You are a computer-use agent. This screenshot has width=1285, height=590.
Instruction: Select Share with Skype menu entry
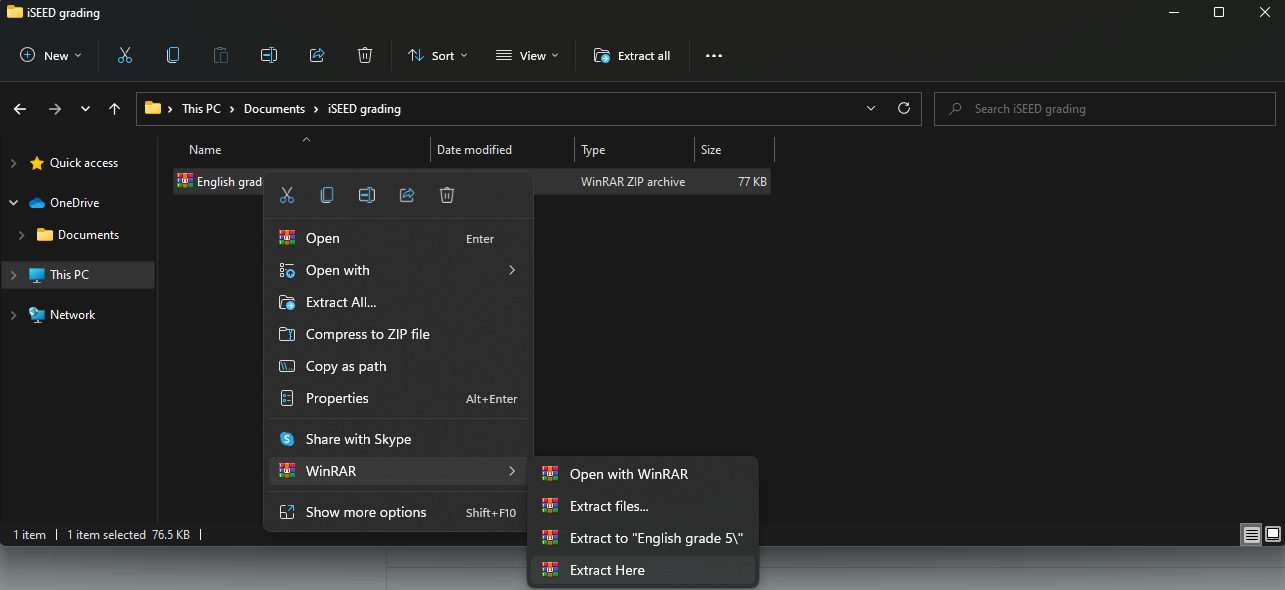point(358,439)
